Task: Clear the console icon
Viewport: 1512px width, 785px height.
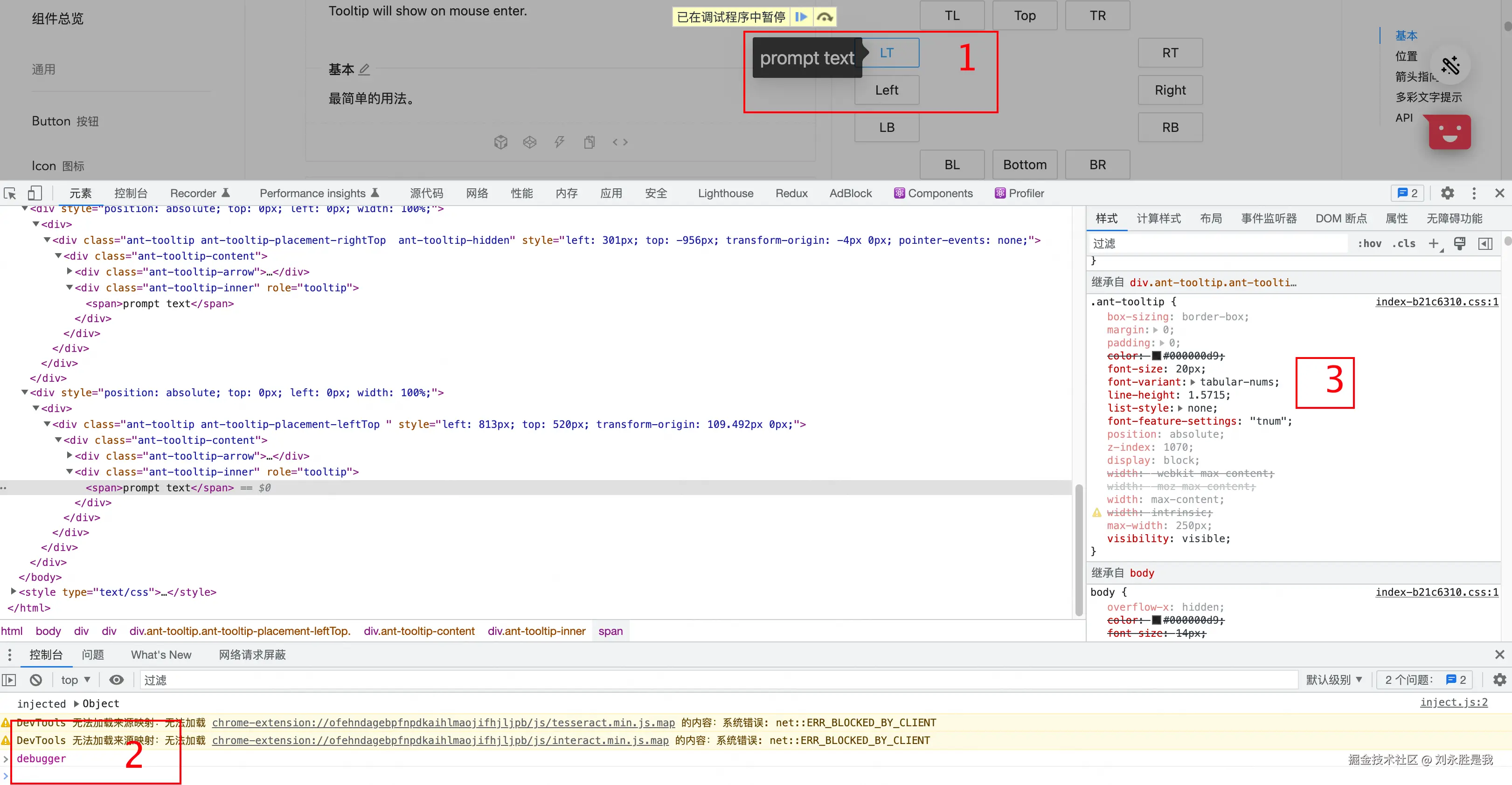Action: point(36,679)
